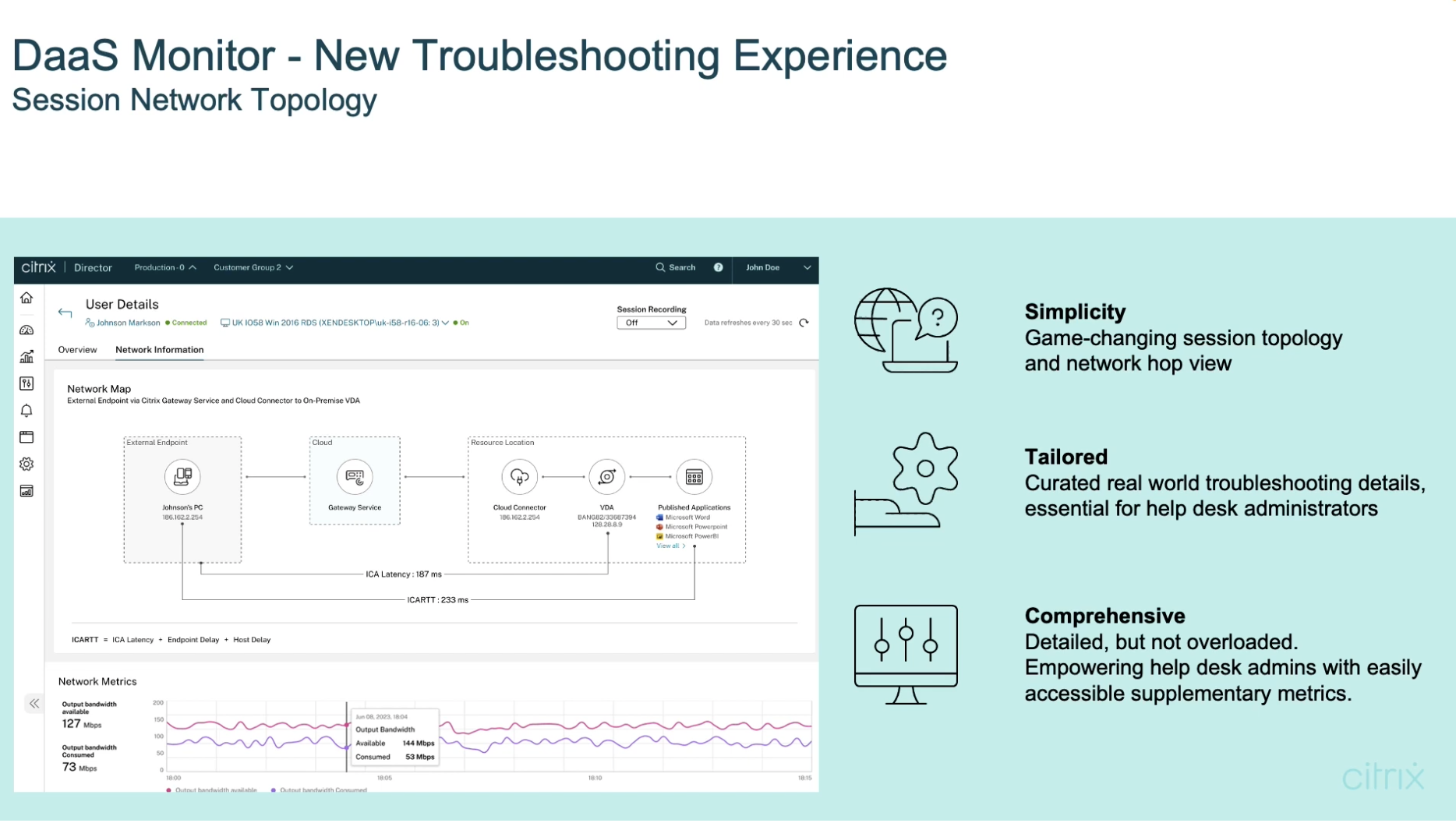
Task: Open the Session Recording dropdown
Action: point(651,323)
